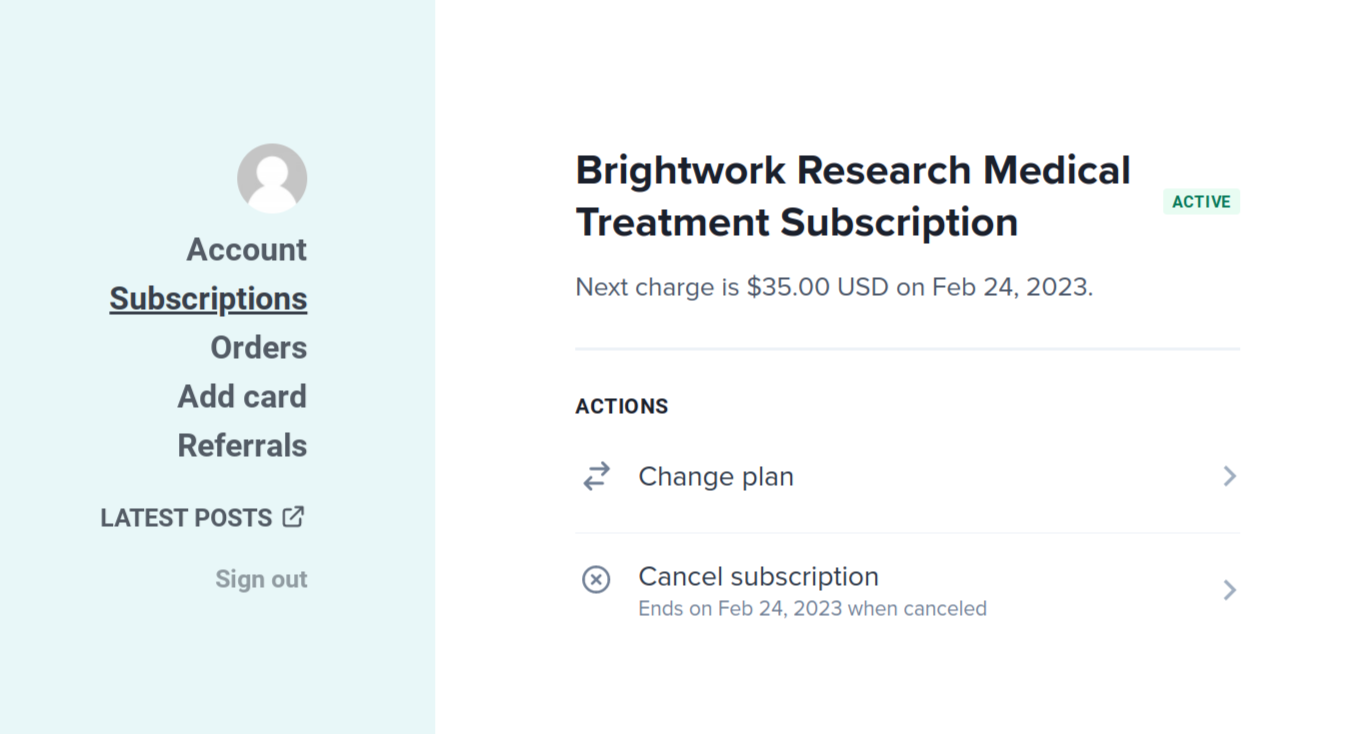Choose the Change plan action
The height and width of the screenshot is (734, 1369).
[x=907, y=476]
